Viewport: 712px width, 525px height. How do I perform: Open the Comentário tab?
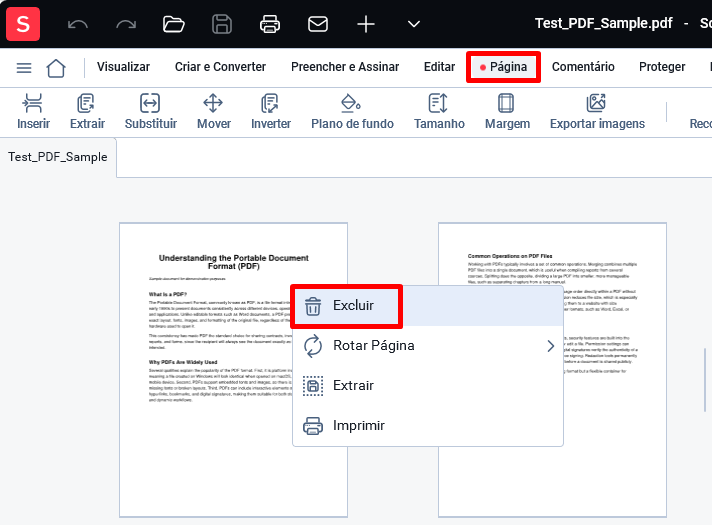(x=583, y=67)
